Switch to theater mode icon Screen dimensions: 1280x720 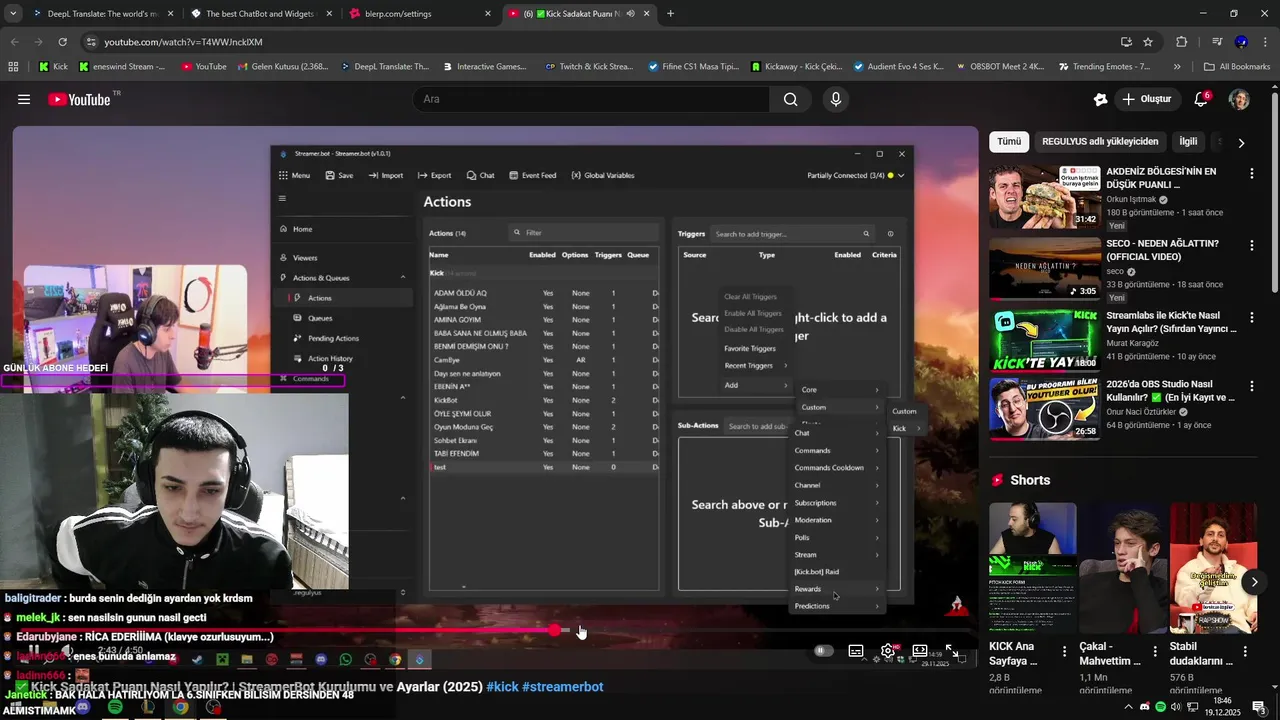coord(919,650)
